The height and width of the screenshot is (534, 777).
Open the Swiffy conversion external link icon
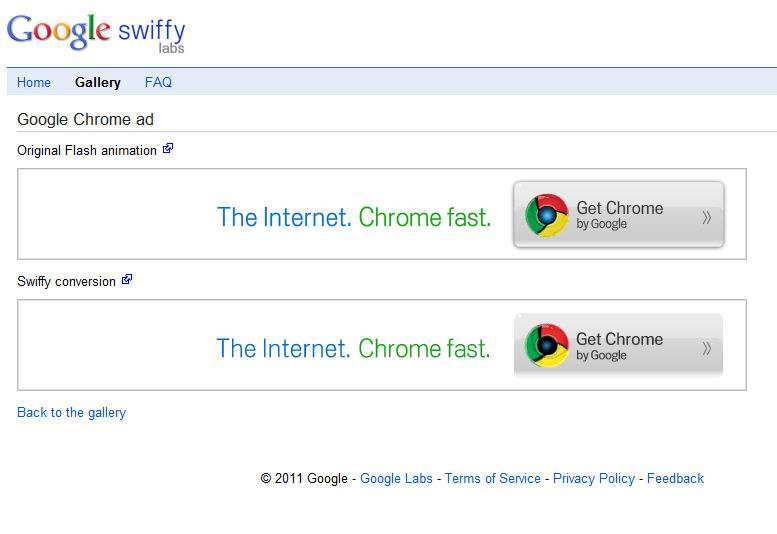pyautogui.click(x=127, y=279)
